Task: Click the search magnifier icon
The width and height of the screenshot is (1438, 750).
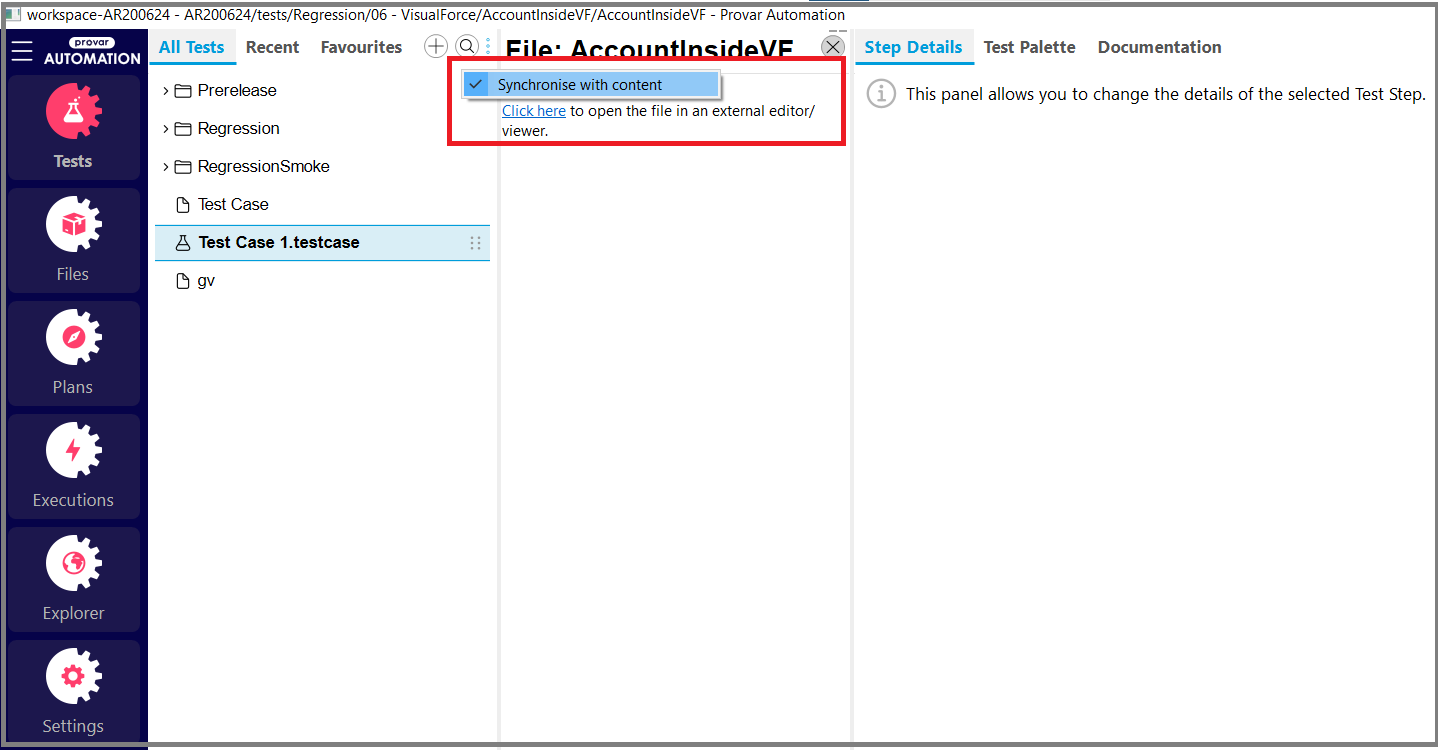Action: pos(467,47)
